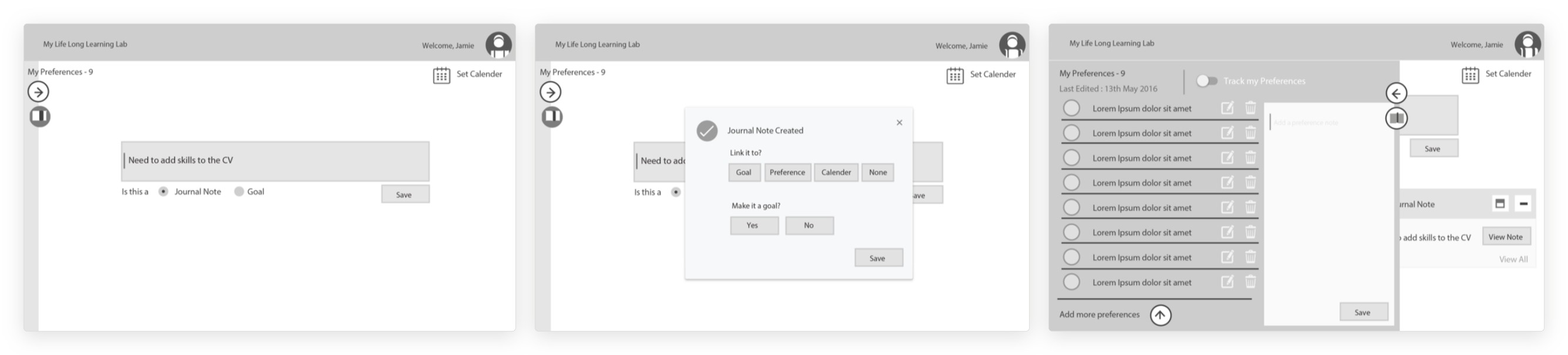Delete the last Lorem Ipsum preference
Image resolution: width=1568 pixels, height=355 pixels.
[x=1250, y=281]
